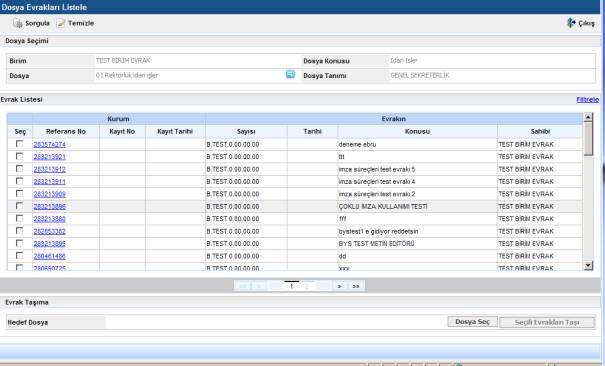Open reference link for 'BYS TEST METİN EDİTÖRÜ'
This screenshot has height=366, width=605.
(x=49, y=243)
